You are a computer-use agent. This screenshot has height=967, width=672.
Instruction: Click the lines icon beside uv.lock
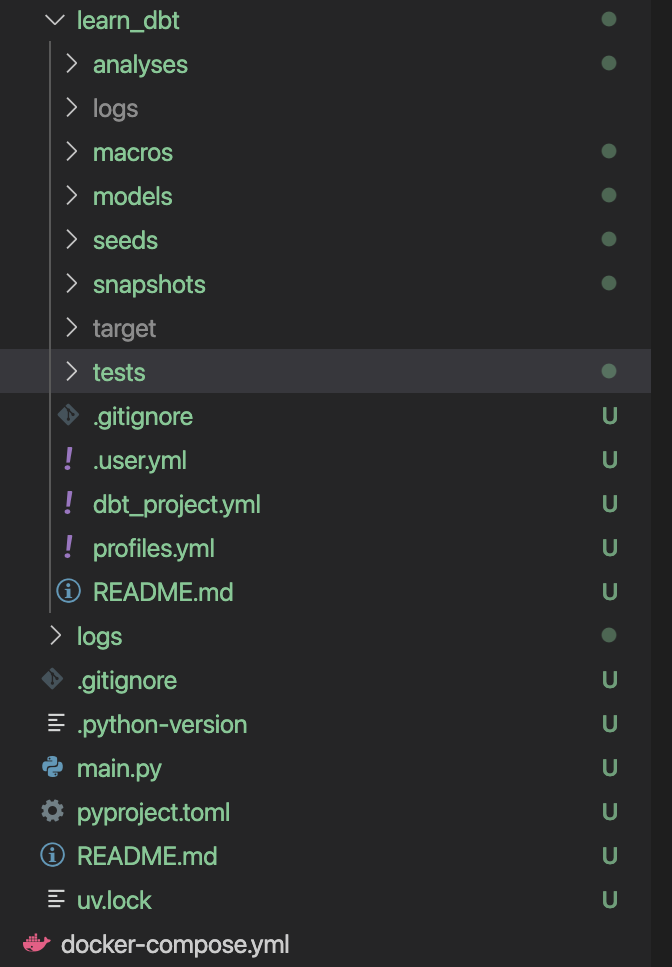click(56, 899)
